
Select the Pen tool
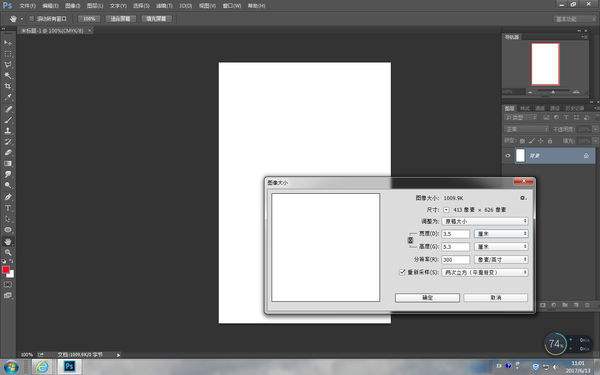tap(8, 197)
